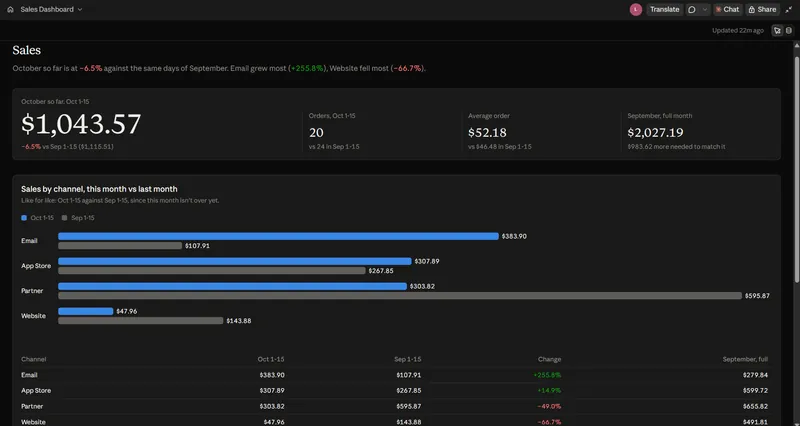
Task: Click the "Website" chart axis label
Action: coord(33,316)
